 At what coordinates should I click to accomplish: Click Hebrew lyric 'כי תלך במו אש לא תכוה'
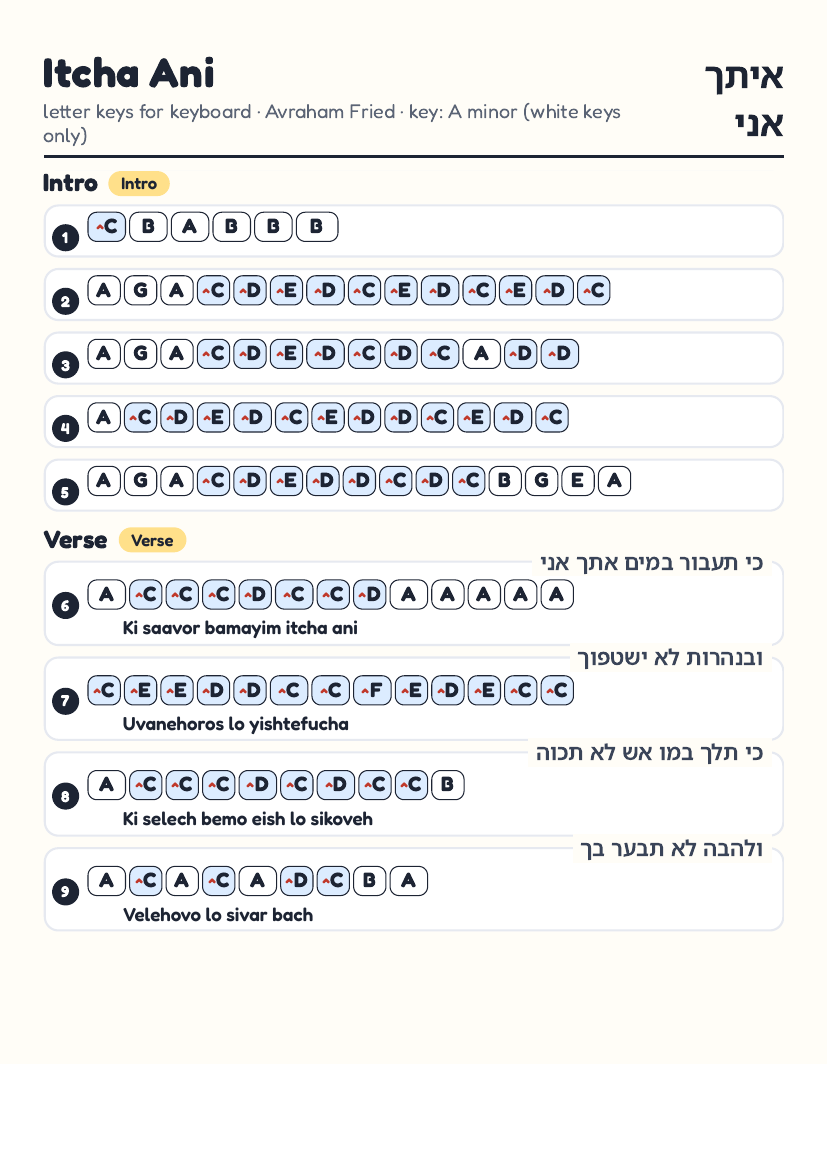click(649, 753)
